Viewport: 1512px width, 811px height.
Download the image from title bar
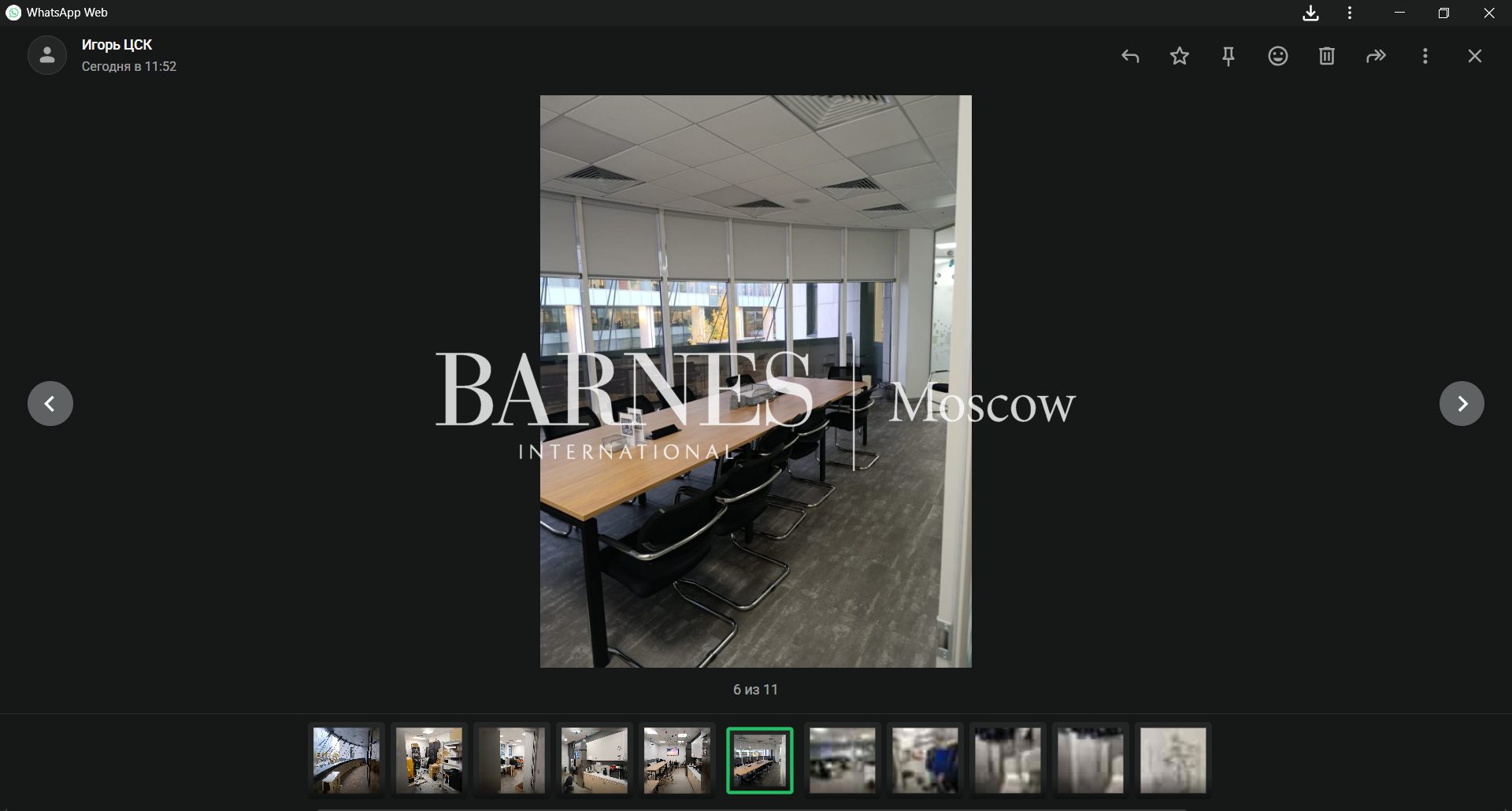[1310, 13]
